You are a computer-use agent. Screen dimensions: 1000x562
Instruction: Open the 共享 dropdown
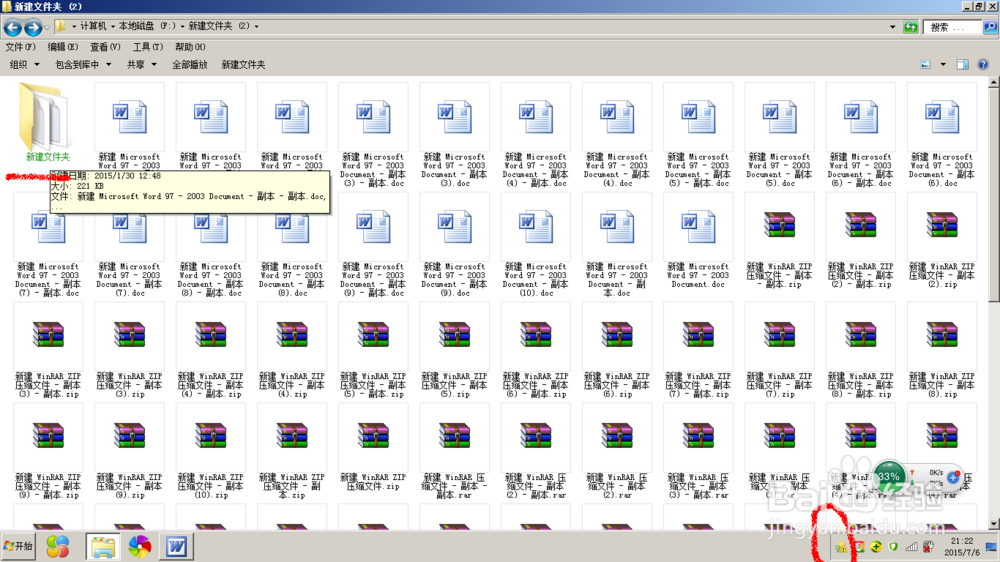[x=142, y=64]
